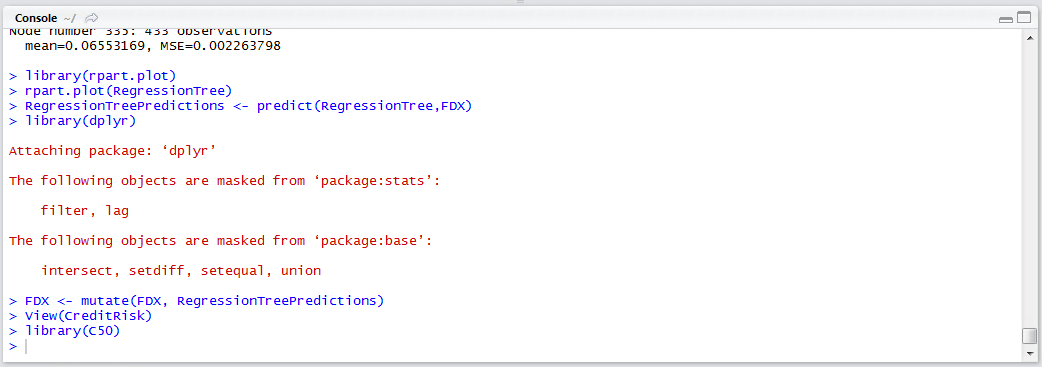
Task: Click the 'mean=0.06553169, MSE=0.002263798' output
Action: (153, 46)
